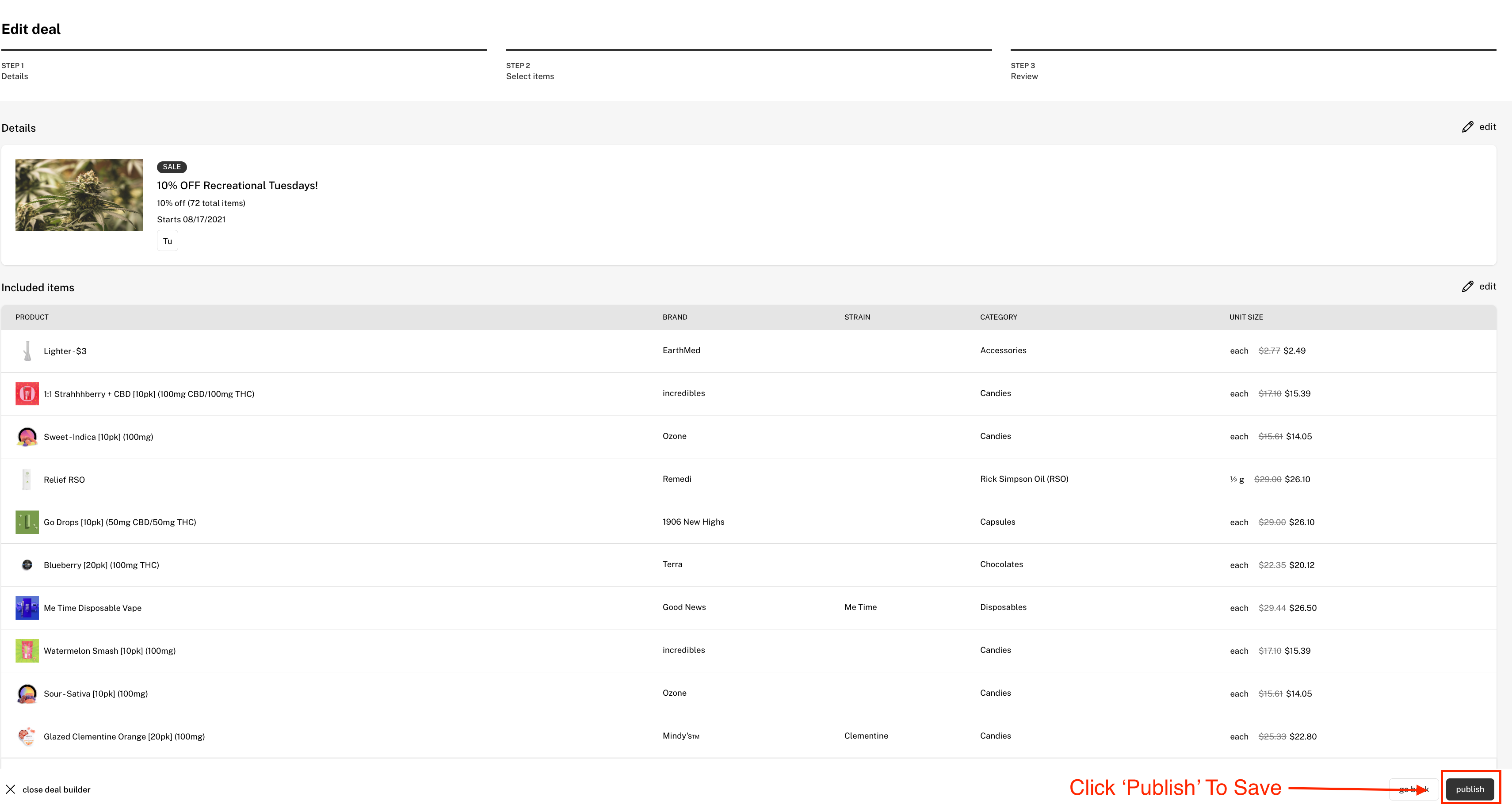This screenshot has height=808, width=1512.
Task: Click the Blueberry chocolates product icon
Action: click(27, 564)
